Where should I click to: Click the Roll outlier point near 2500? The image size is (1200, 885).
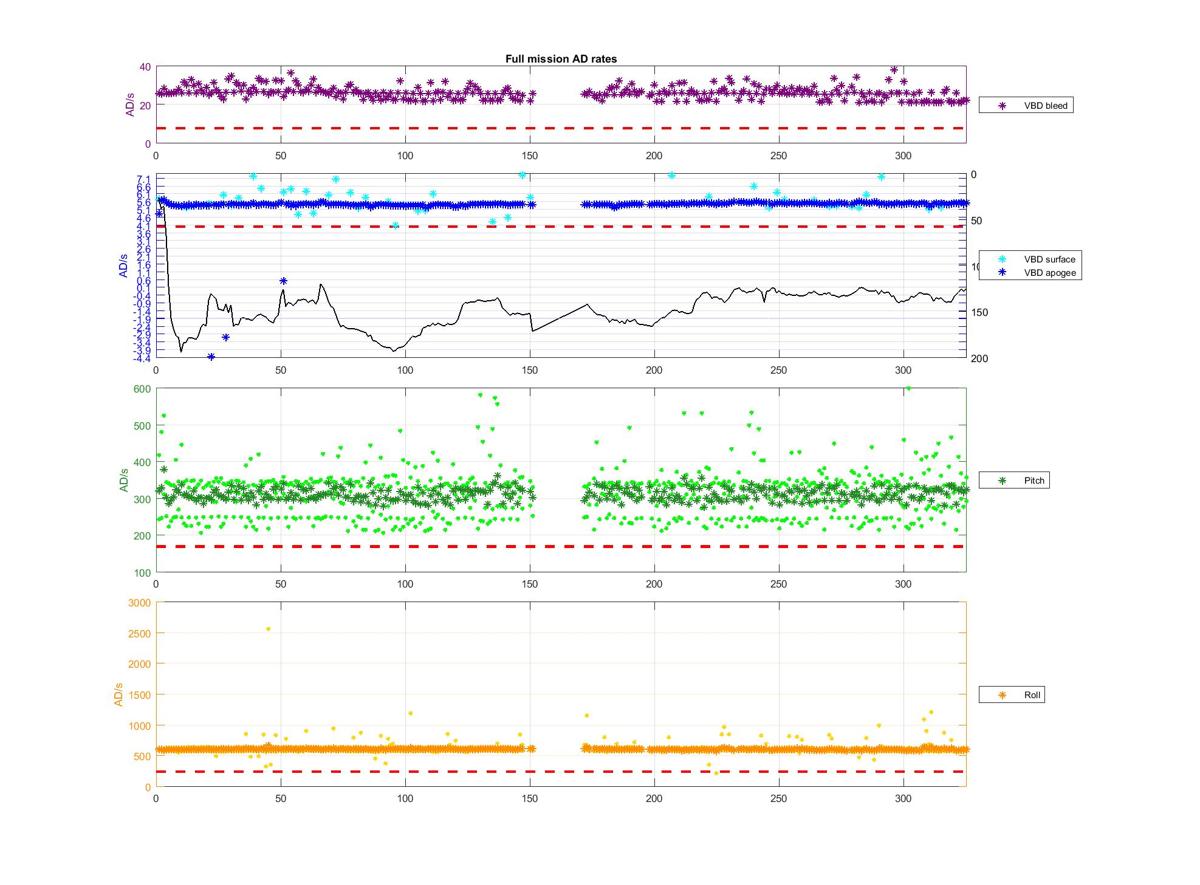pyautogui.click(x=268, y=629)
